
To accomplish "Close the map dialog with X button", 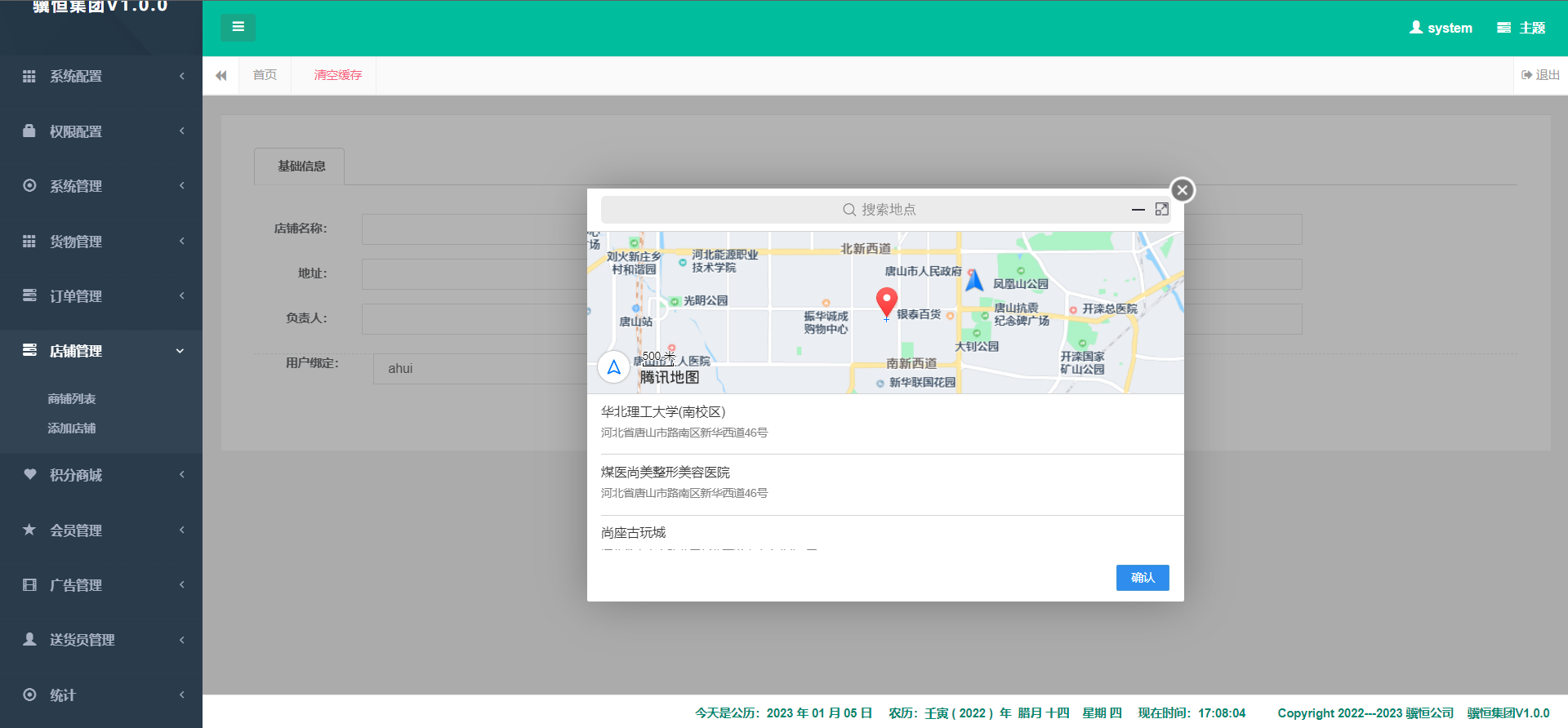I will 1182,190.
